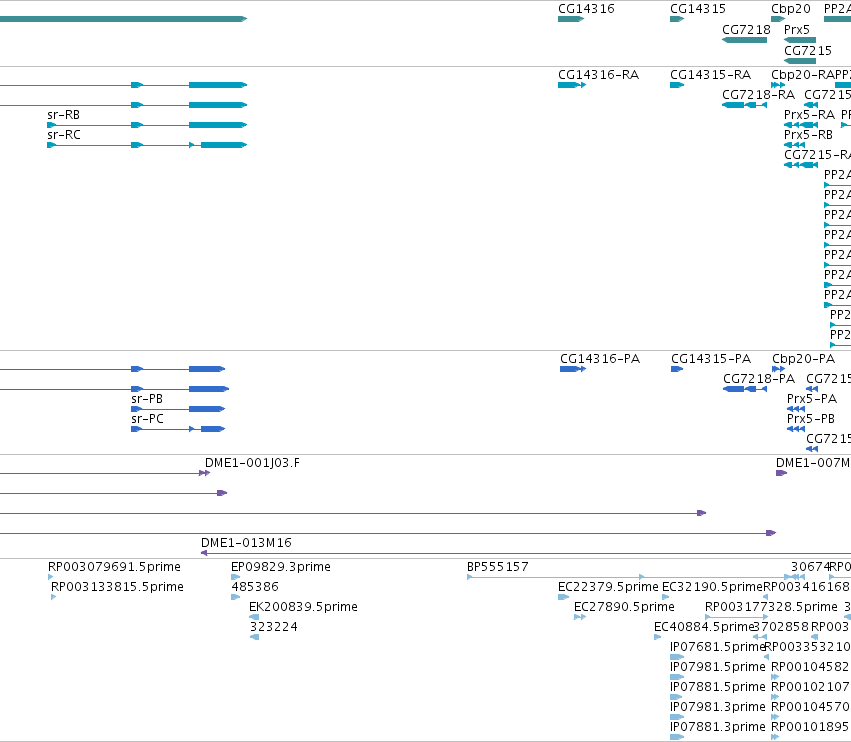Select the IP07681.5prime EST label
This screenshot has width=851, height=742.
pyautogui.click(x=717, y=647)
